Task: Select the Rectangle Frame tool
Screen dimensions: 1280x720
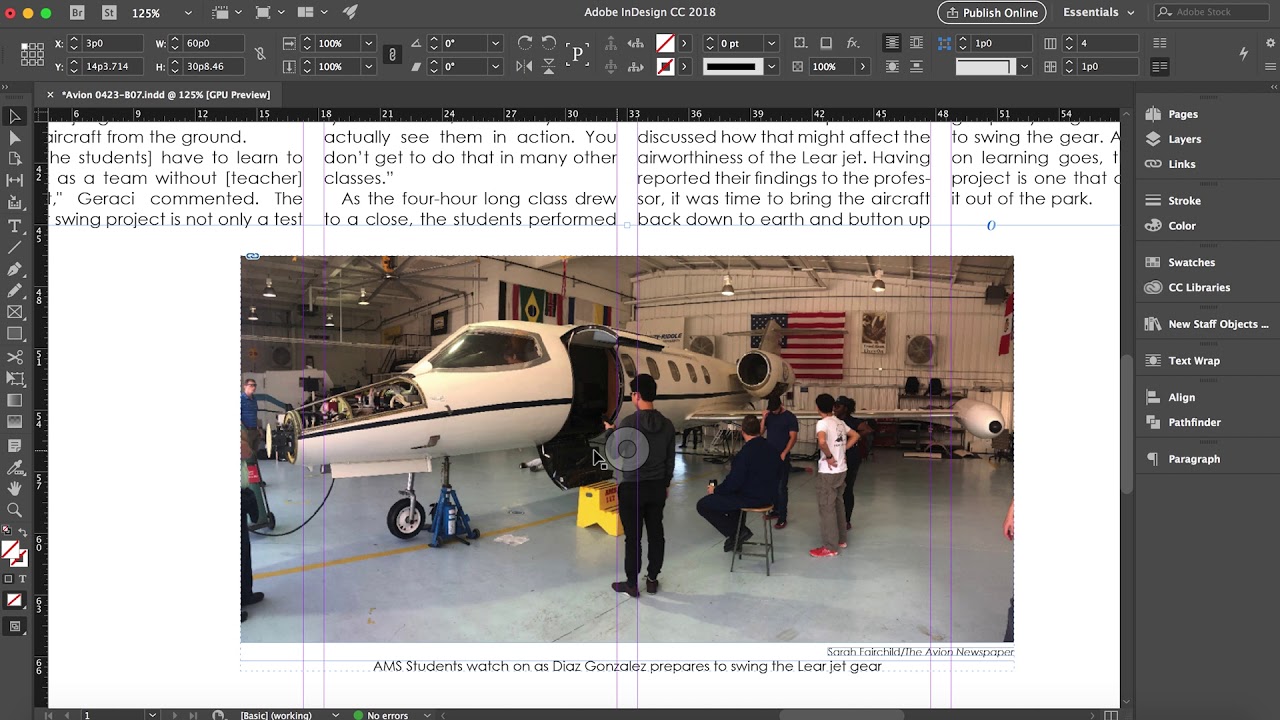Action: (x=14, y=313)
